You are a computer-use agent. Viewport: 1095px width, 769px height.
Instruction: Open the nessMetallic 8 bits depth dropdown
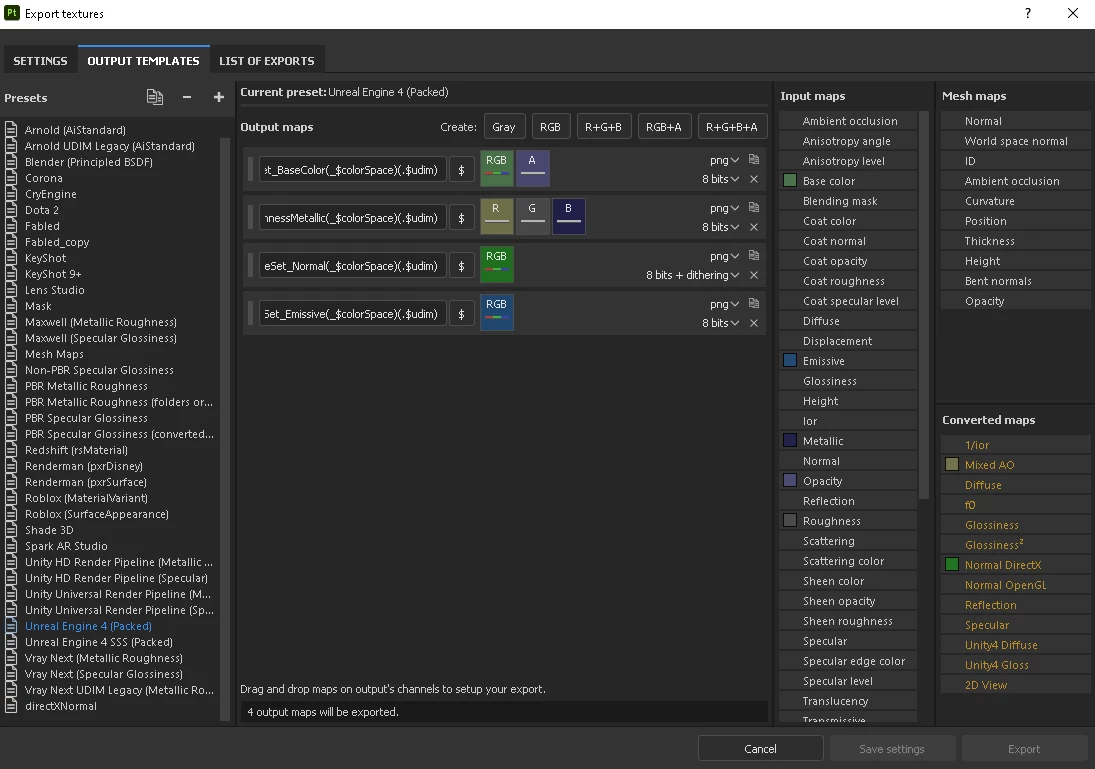click(720, 227)
